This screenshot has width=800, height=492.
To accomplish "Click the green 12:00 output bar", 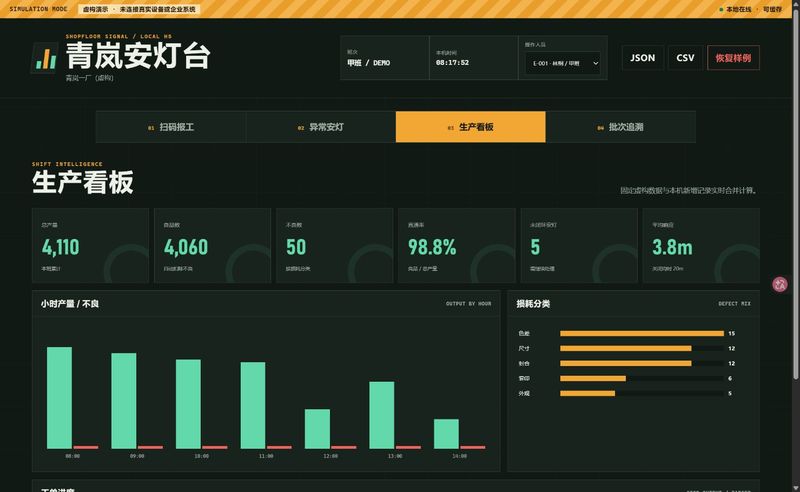I will [x=317, y=429].
